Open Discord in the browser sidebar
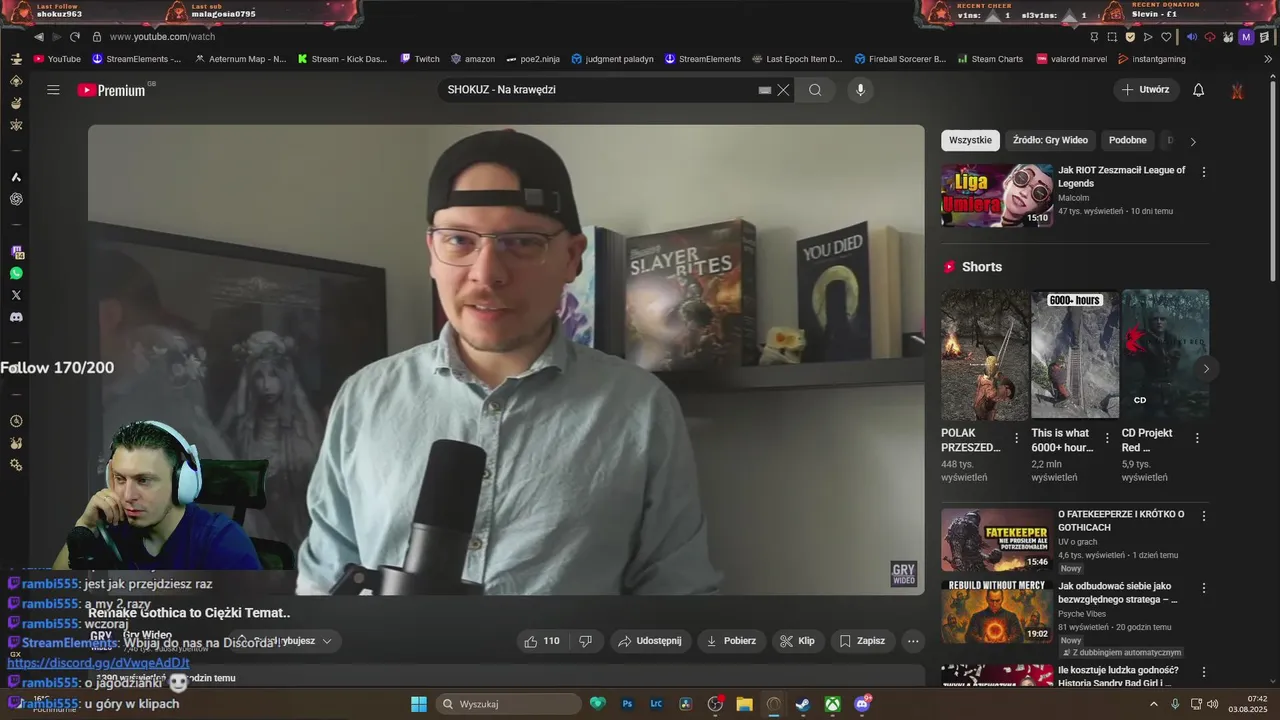The width and height of the screenshot is (1280, 720). [16, 317]
